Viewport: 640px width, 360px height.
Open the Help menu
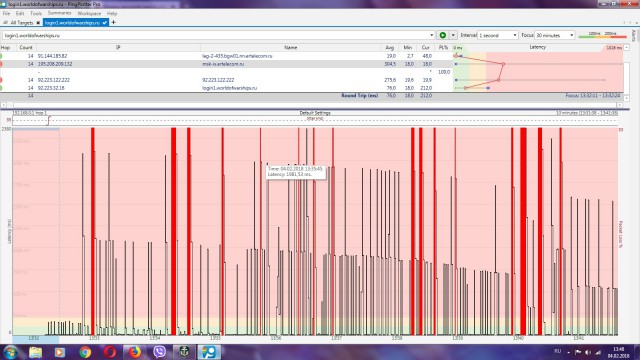coord(112,13)
